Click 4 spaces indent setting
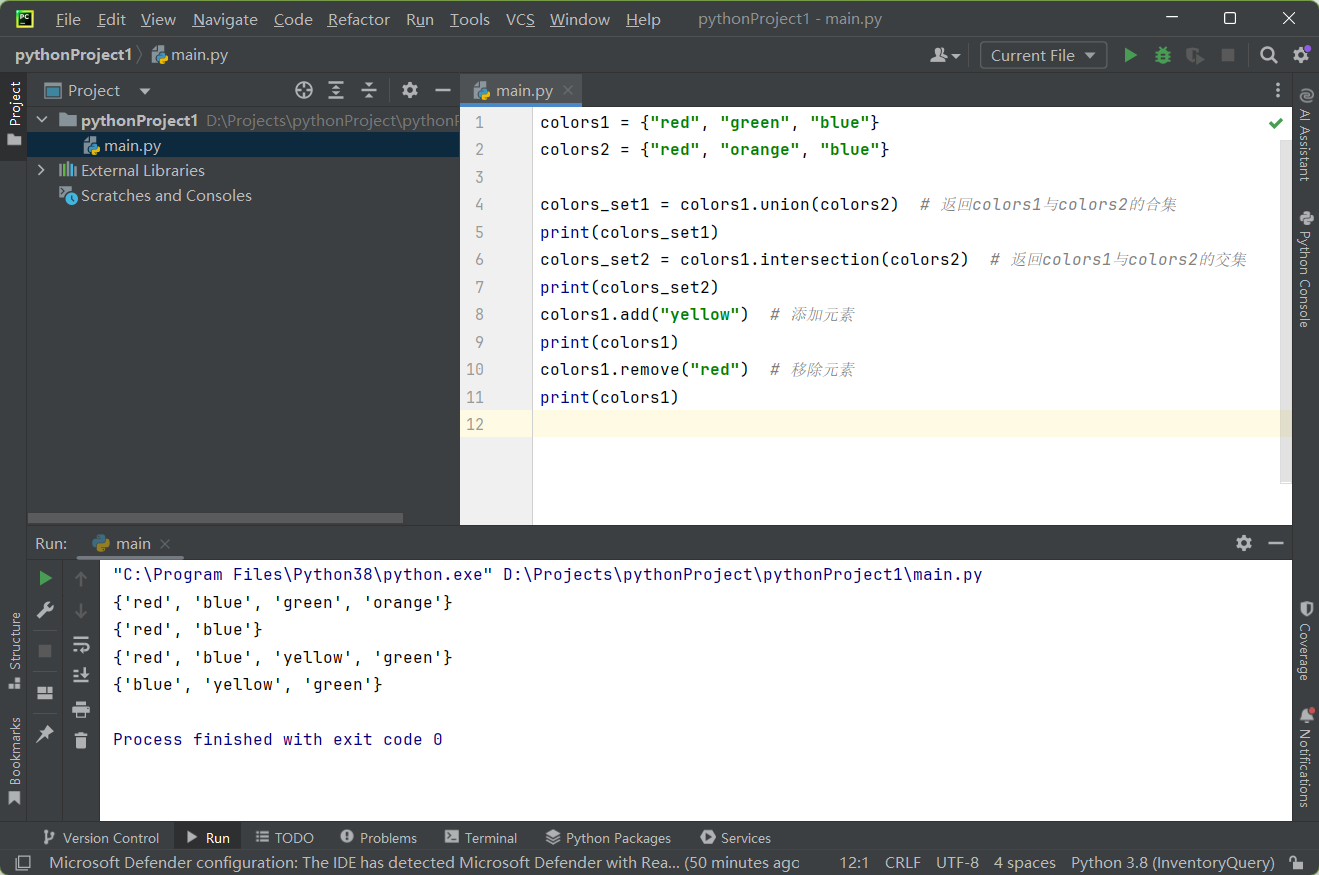The width and height of the screenshot is (1319, 875). (1024, 863)
